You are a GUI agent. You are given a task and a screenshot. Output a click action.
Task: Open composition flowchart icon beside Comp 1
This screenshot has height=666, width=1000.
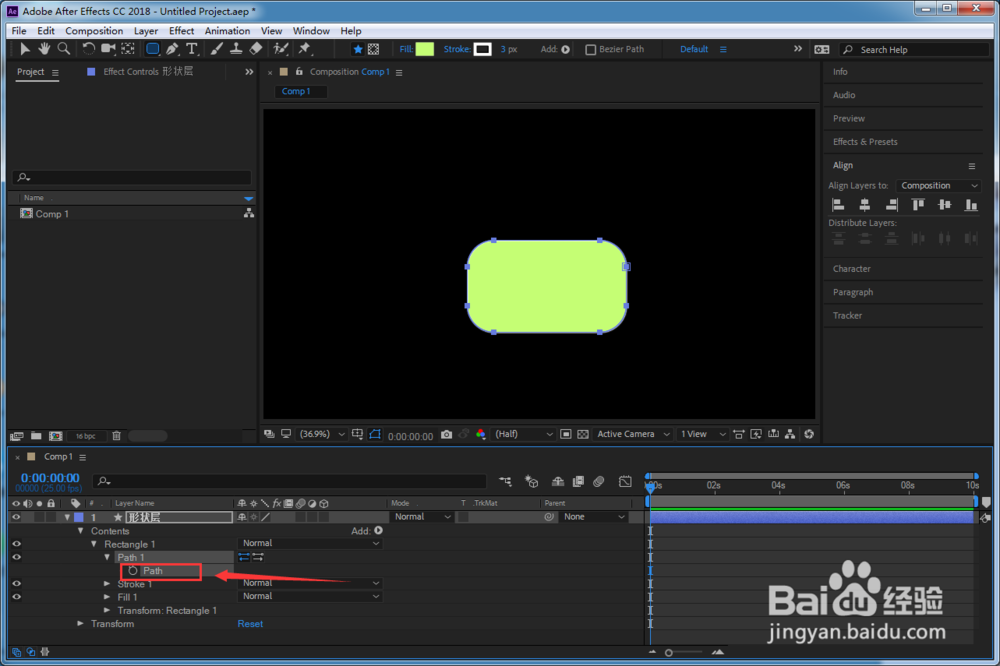pos(249,213)
